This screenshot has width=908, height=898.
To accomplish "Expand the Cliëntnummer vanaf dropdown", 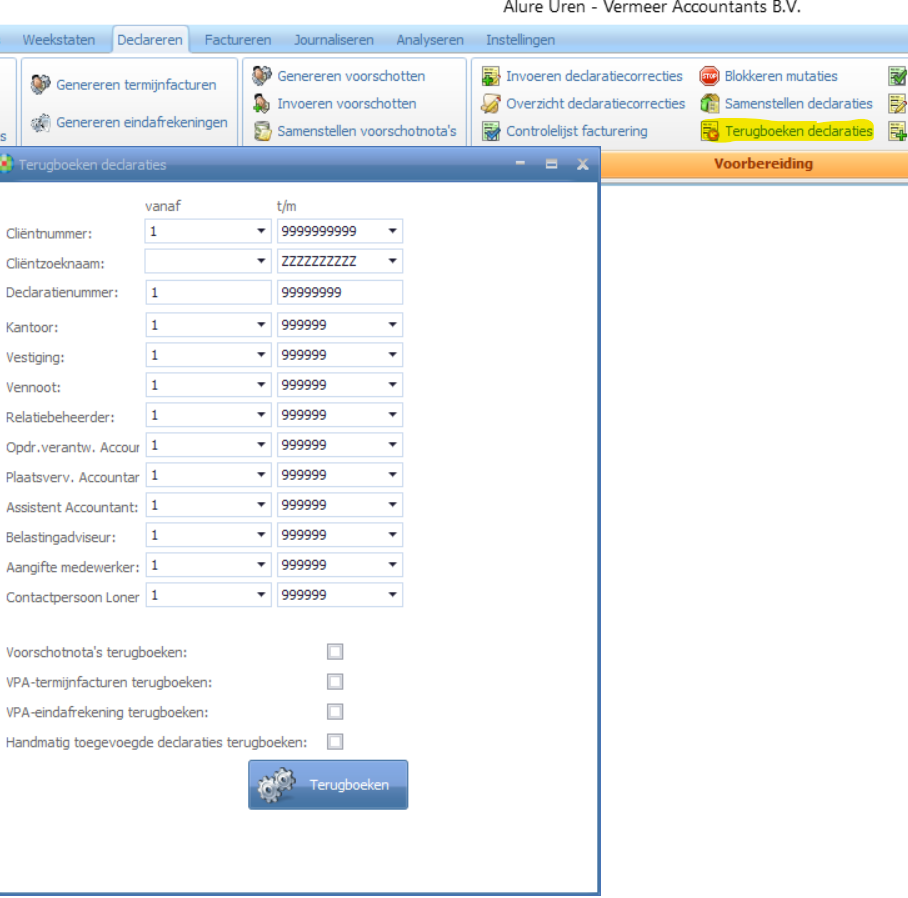I will [x=261, y=232].
